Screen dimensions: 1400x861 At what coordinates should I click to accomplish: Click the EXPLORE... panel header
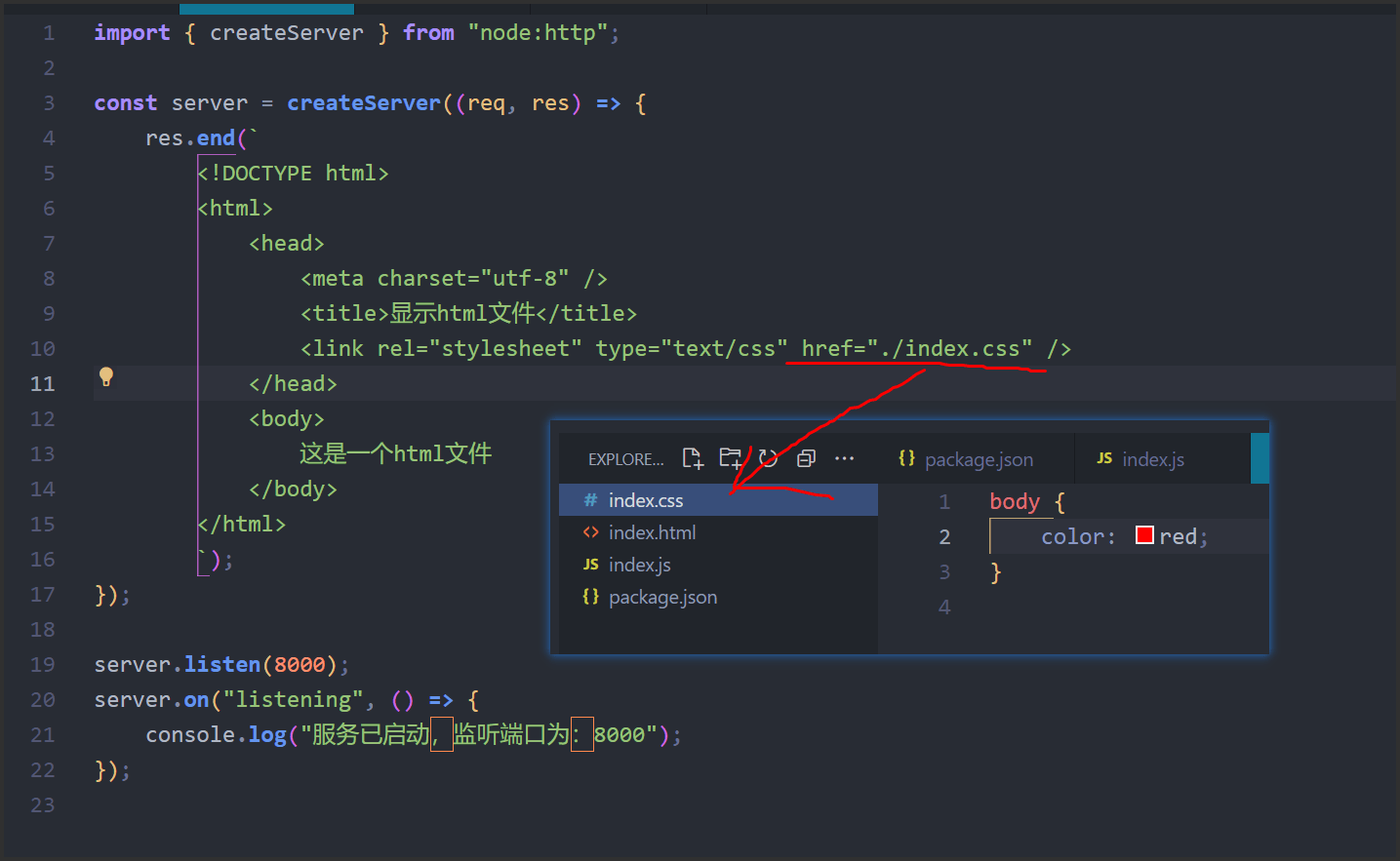point(625,459)
